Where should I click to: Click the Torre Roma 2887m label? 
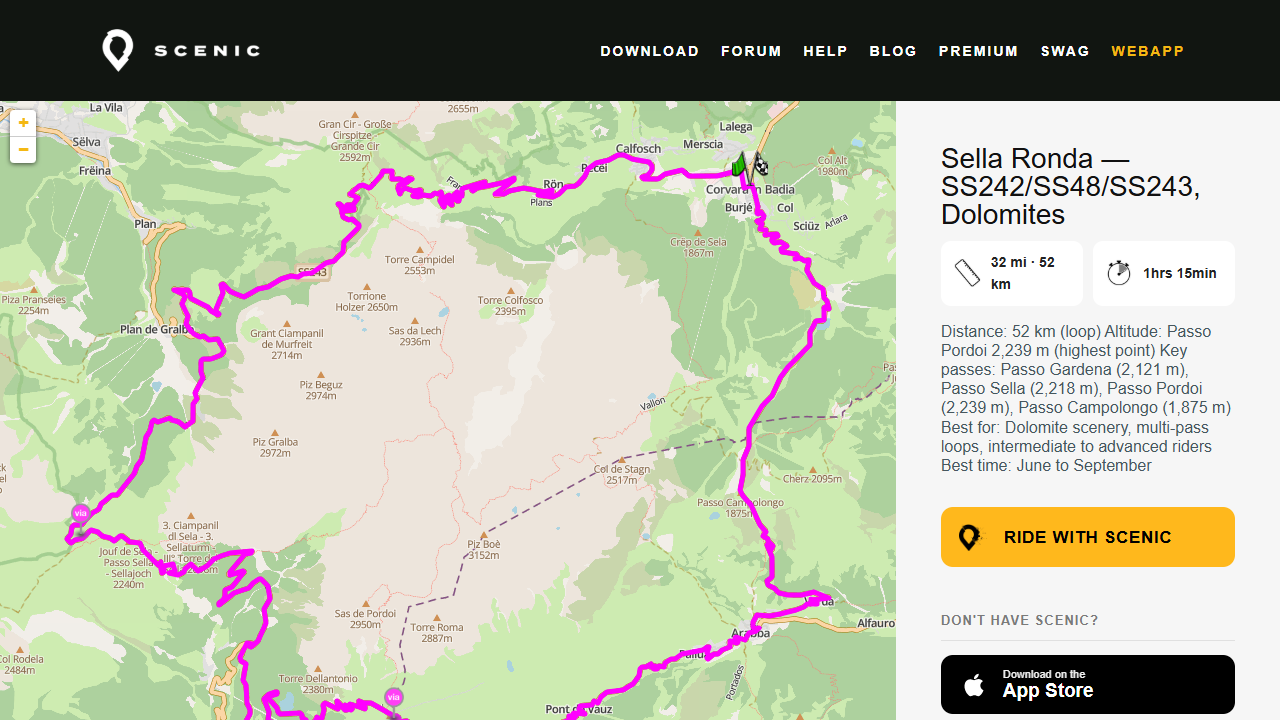click(437, 633)
